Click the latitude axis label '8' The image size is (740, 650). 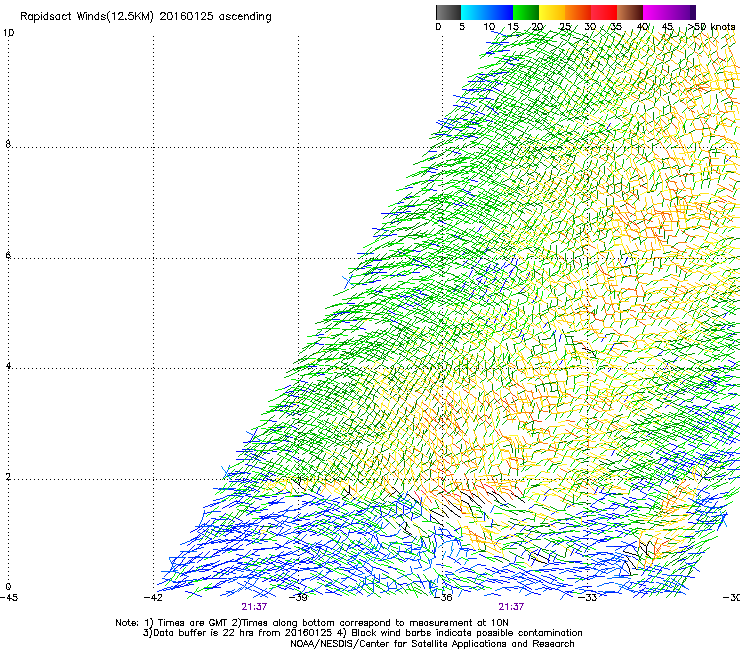click(x=8, y=144)
